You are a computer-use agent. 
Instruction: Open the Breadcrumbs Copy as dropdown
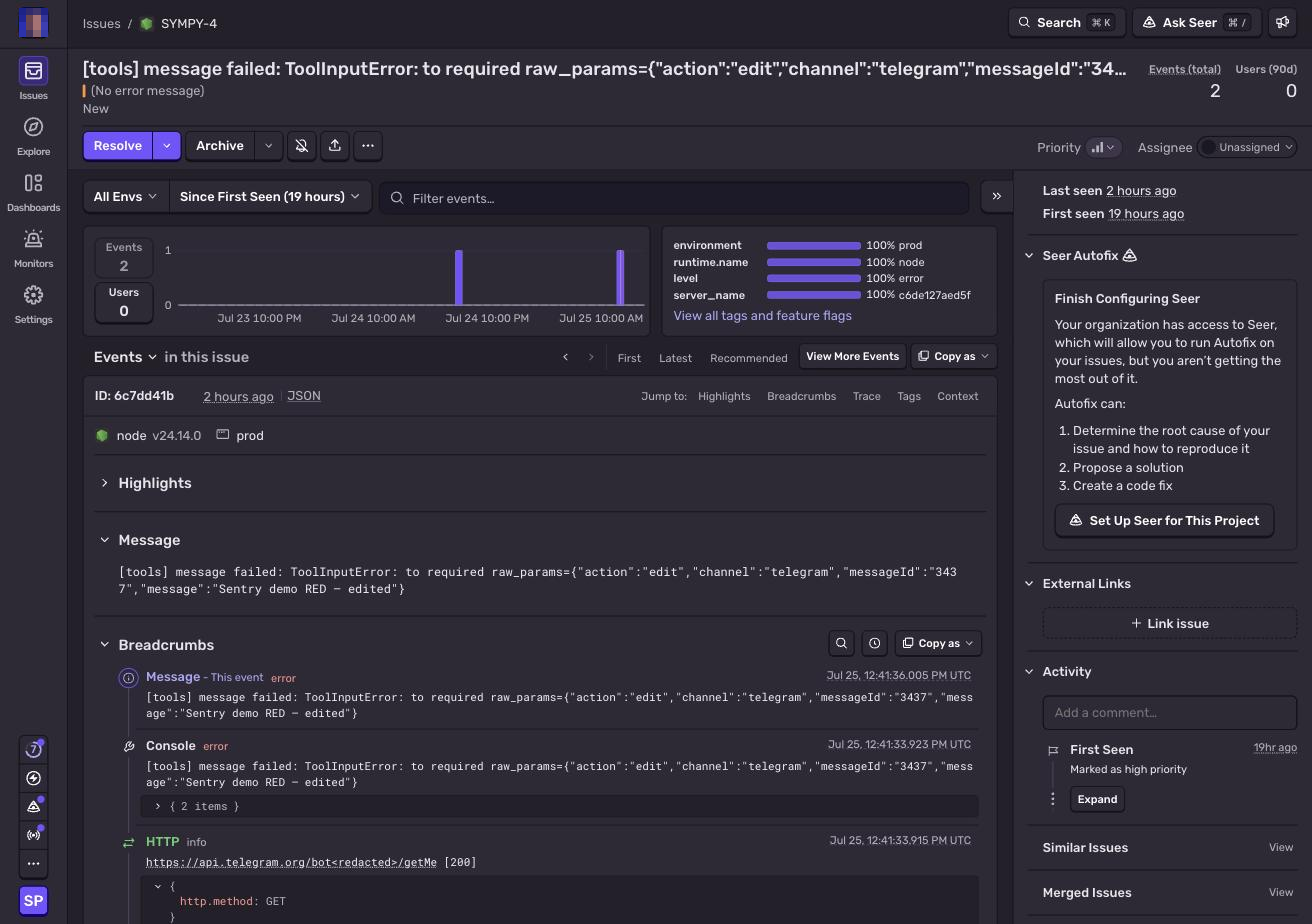tap(938, 643)
